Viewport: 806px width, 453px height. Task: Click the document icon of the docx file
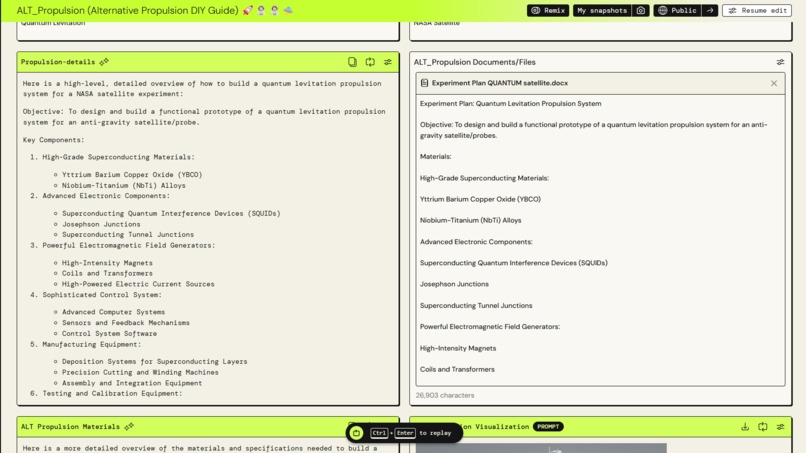pyautogui.click(x=424, y=83)
